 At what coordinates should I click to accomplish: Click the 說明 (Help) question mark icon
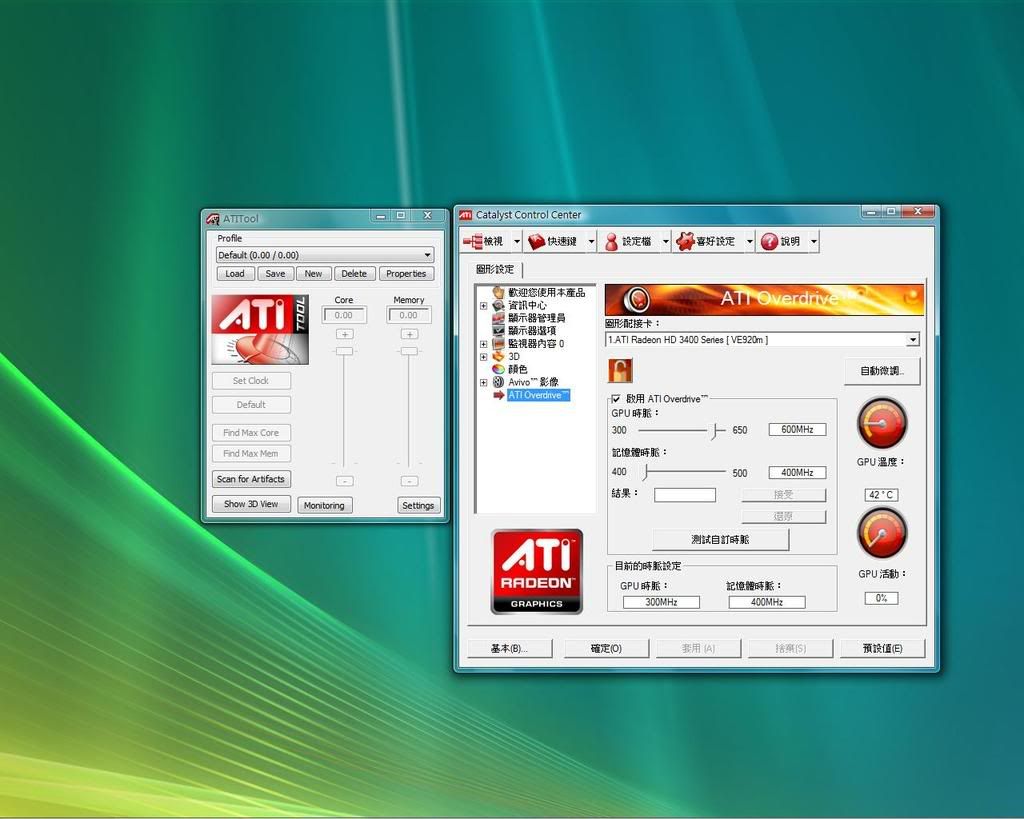click(x=769, y=242)
